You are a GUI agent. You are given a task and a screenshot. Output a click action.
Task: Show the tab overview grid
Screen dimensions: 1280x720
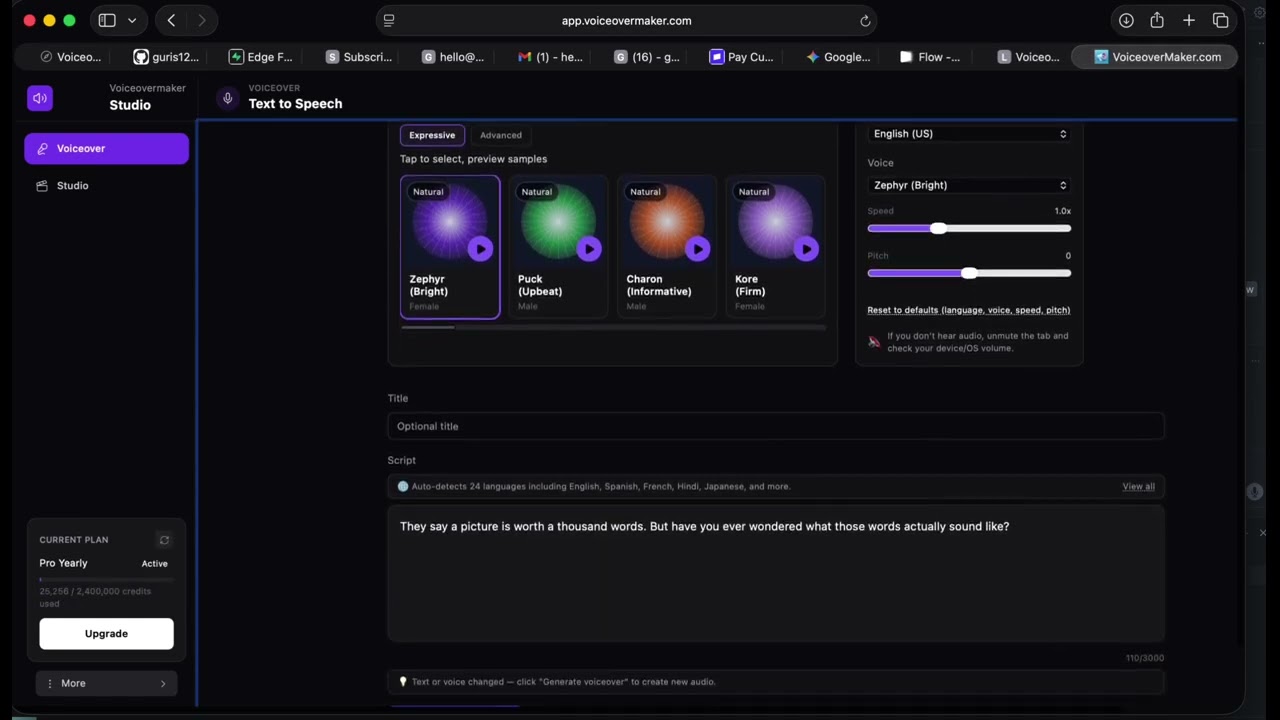click(x=1221, y=20)
